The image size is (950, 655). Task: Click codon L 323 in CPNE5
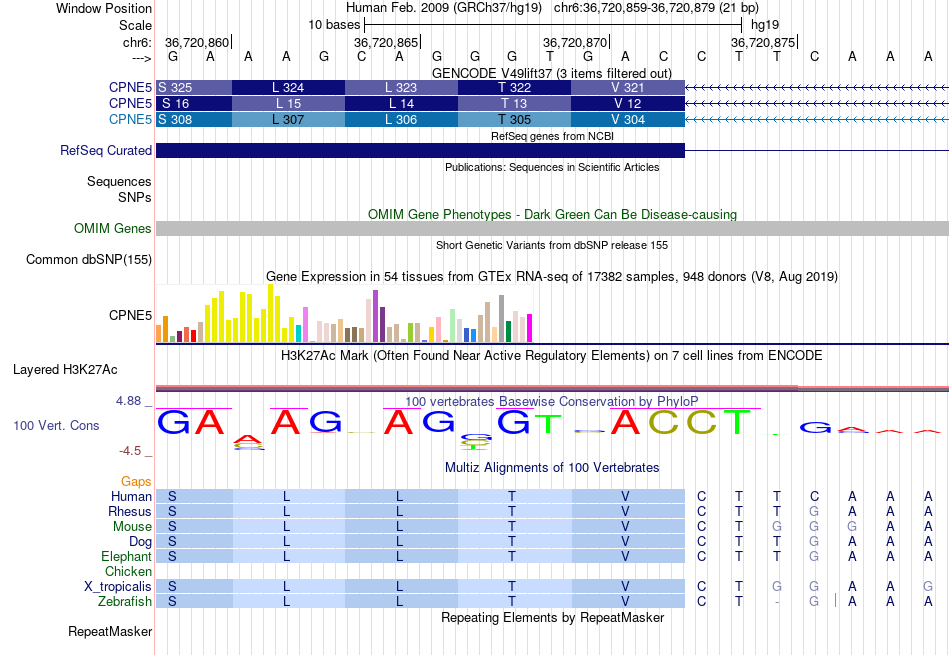pos(402,87)
